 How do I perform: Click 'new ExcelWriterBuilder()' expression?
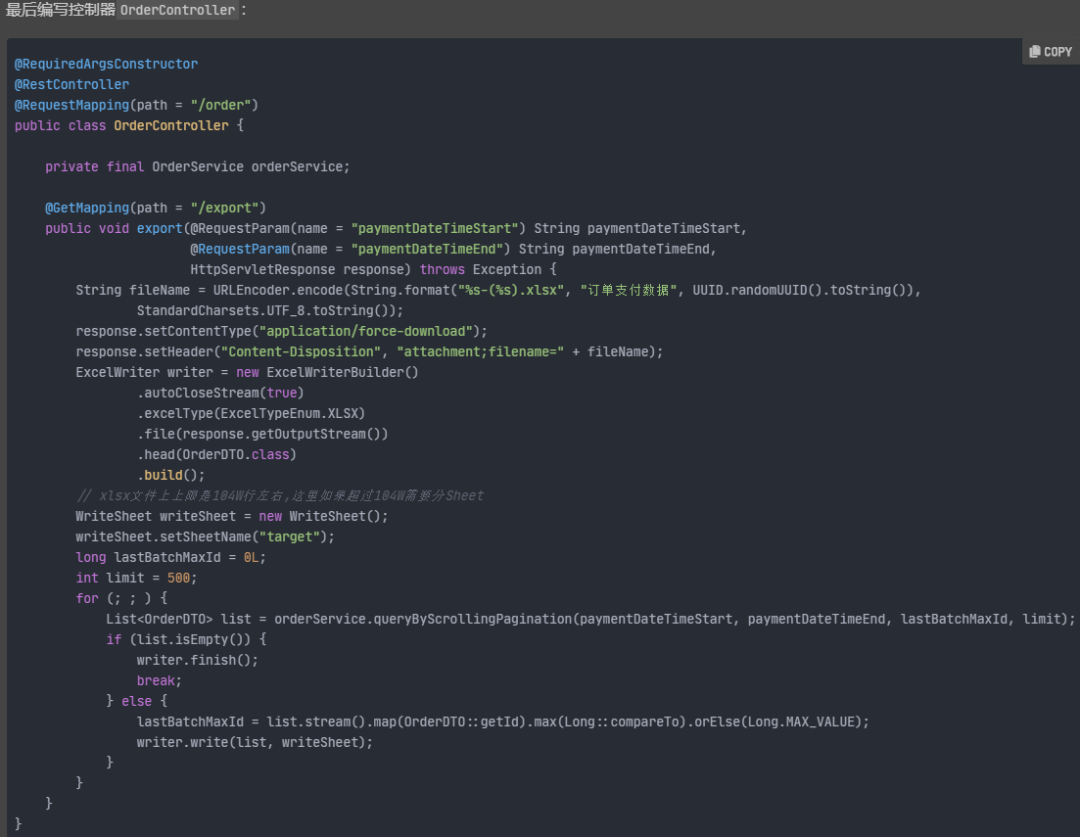pyautogui.click(x=327, y=373)
